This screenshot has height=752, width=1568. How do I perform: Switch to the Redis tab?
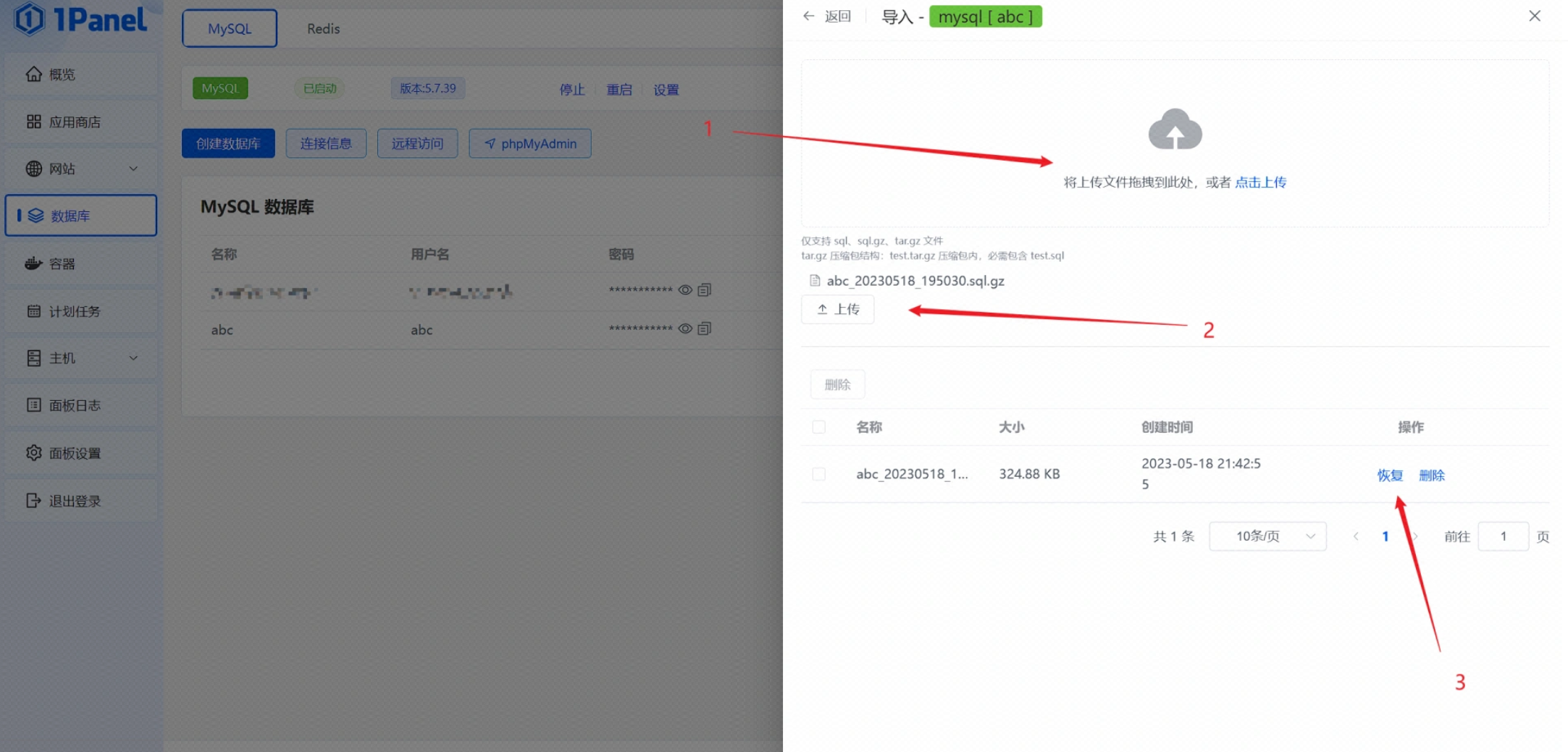coord(323,29)
